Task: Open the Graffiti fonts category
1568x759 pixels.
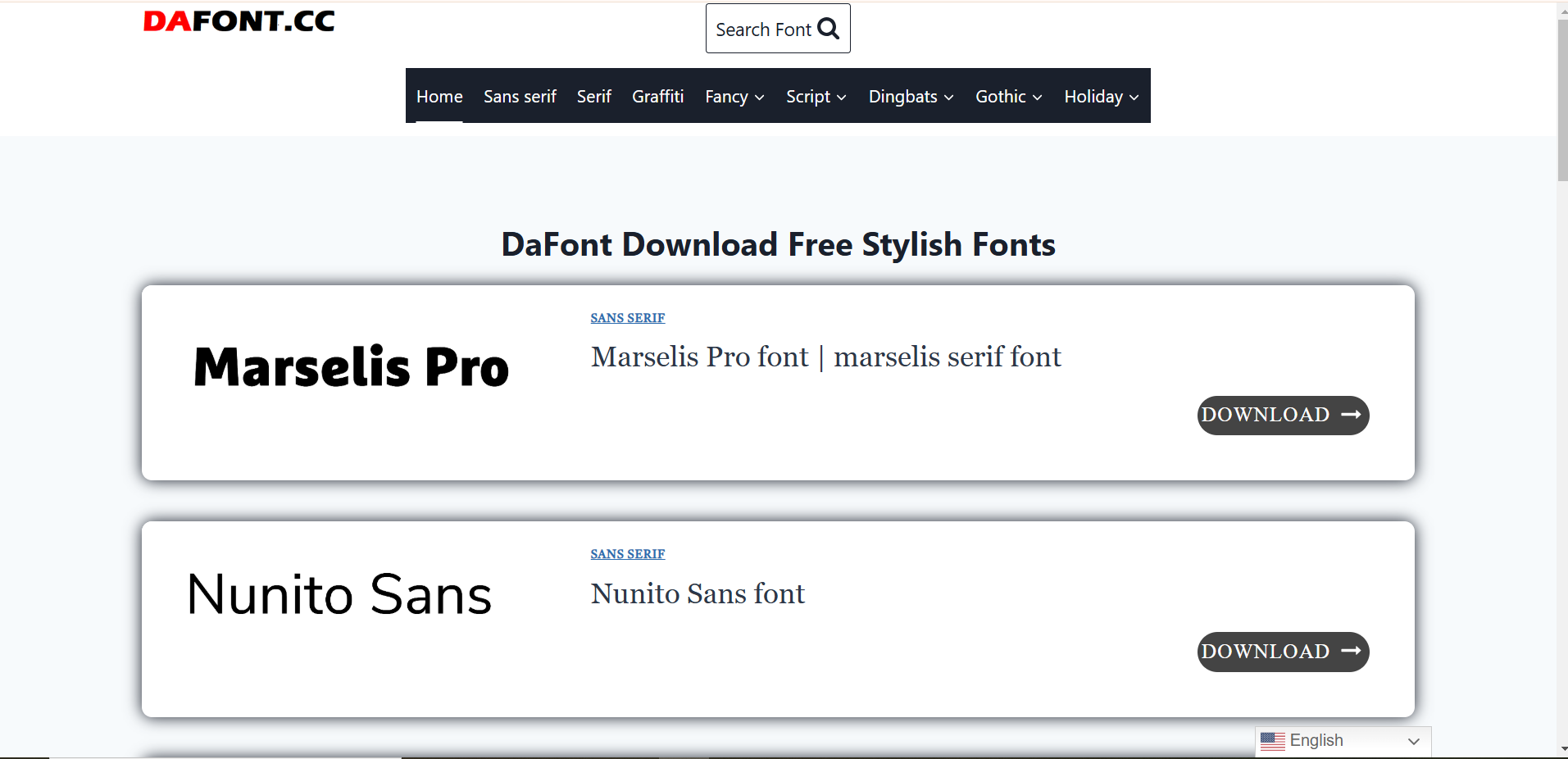Action: 657,97
